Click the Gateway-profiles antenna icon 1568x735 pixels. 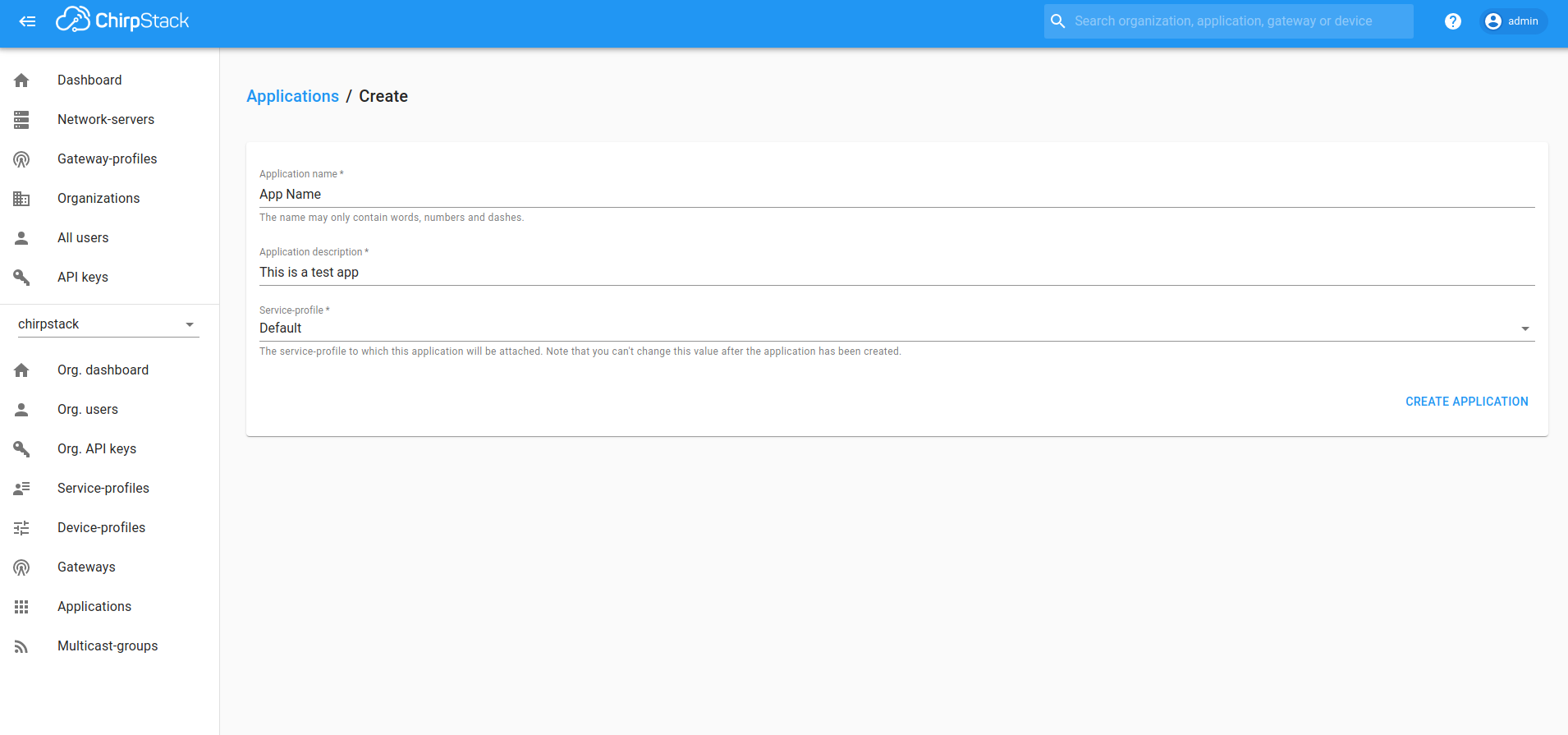pos(21,159)
